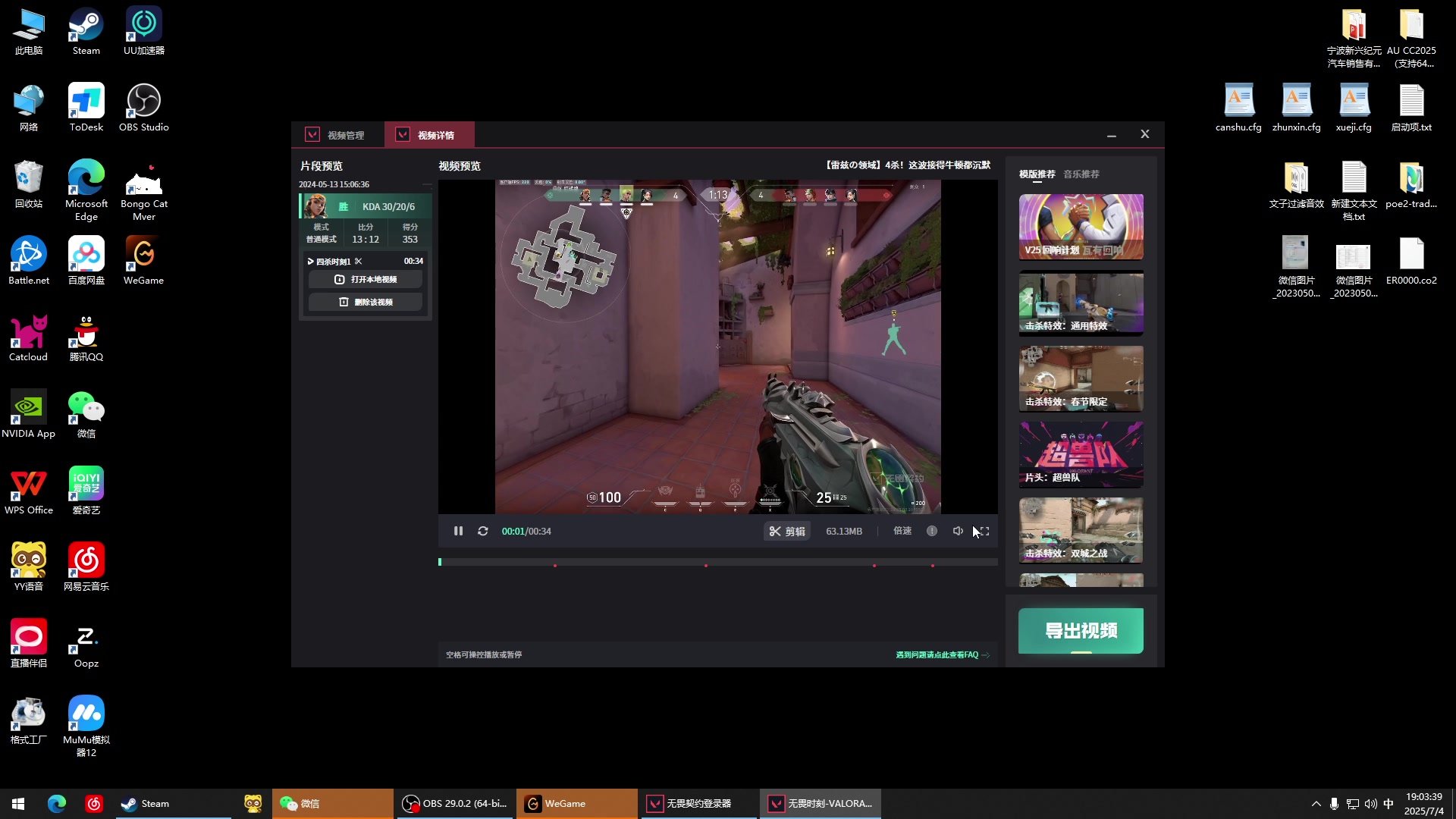The width and height of the screenshot is (1456, 819).
Task: Open Oopz desktop icon
Action: (x=86, y=645)
